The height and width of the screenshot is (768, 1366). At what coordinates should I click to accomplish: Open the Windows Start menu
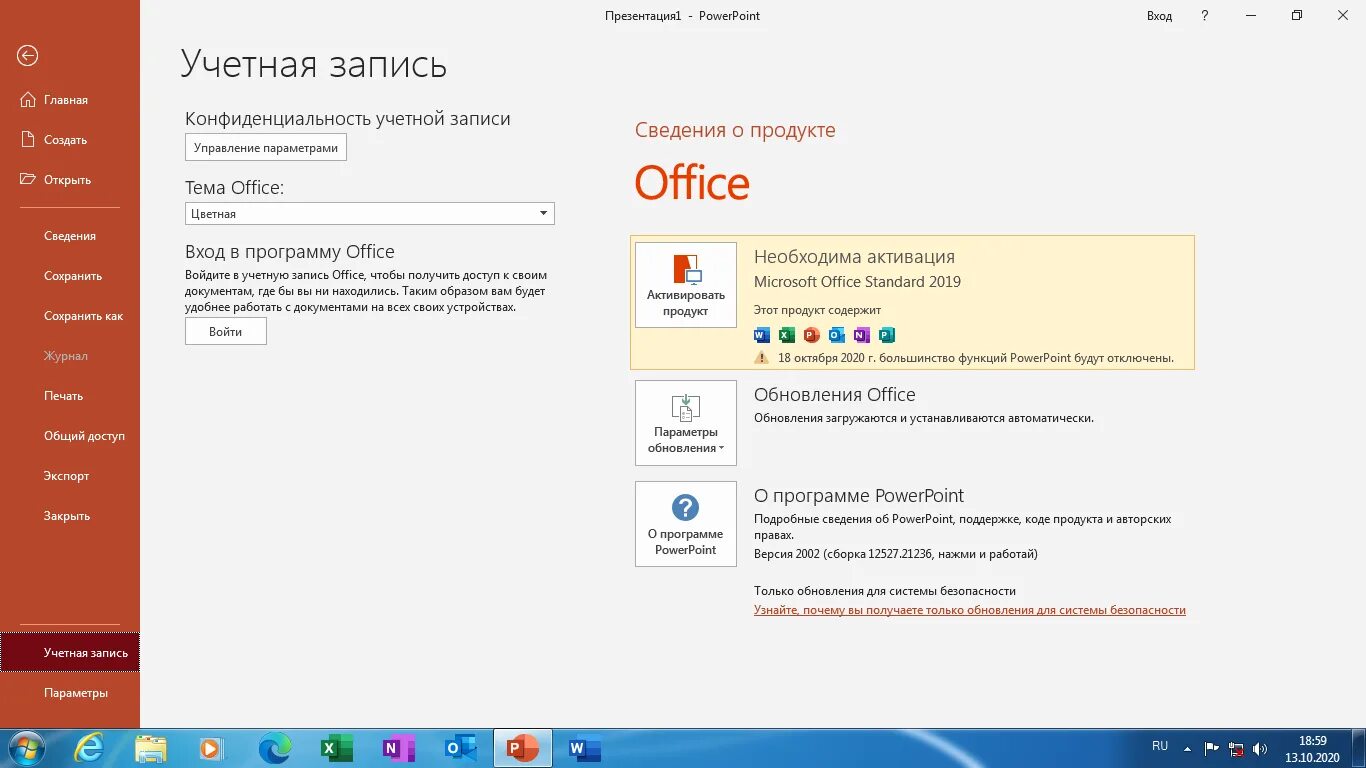tap(26, 748)
